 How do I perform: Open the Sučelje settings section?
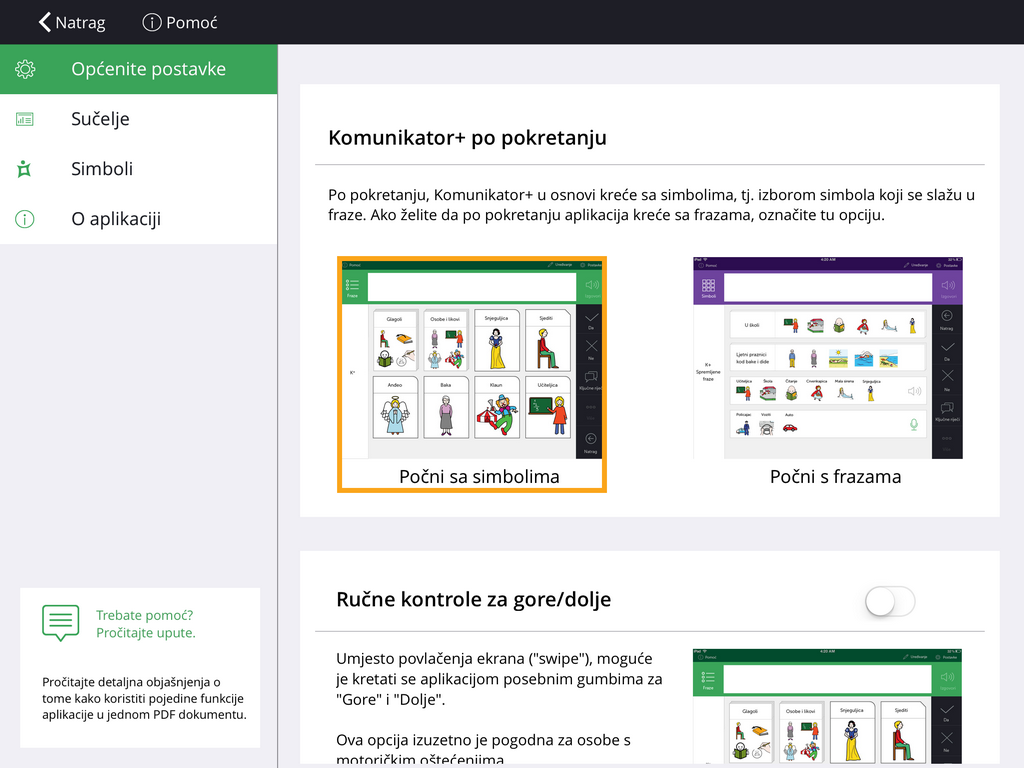pyautogui.click(x=138, y=119)
